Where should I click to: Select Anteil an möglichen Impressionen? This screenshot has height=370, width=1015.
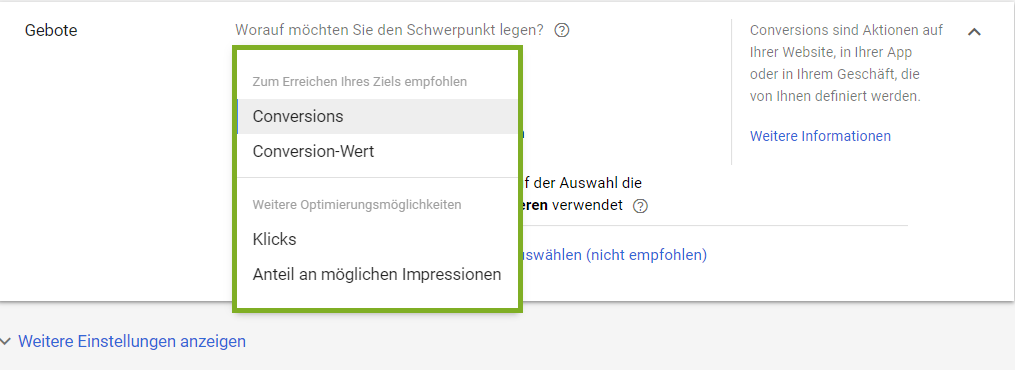pyautogui.click(x=378, y=274)
